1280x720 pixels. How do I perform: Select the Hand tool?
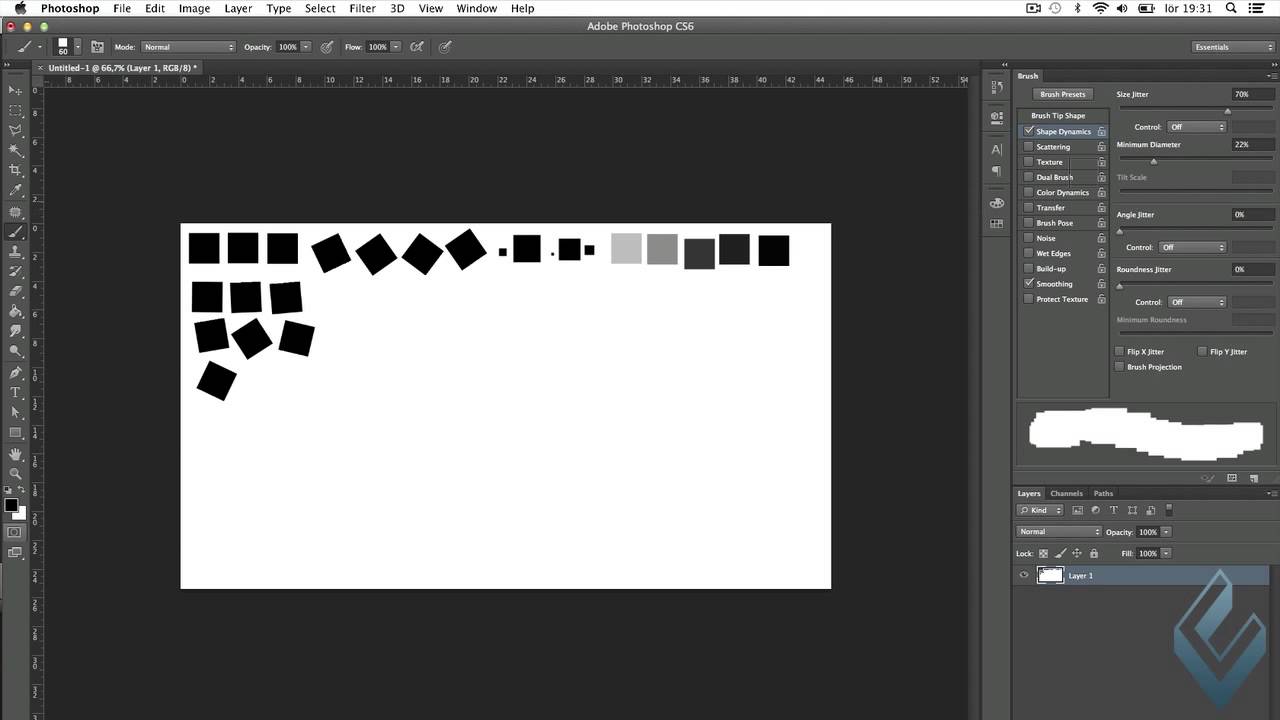click(x=15, y=454)
